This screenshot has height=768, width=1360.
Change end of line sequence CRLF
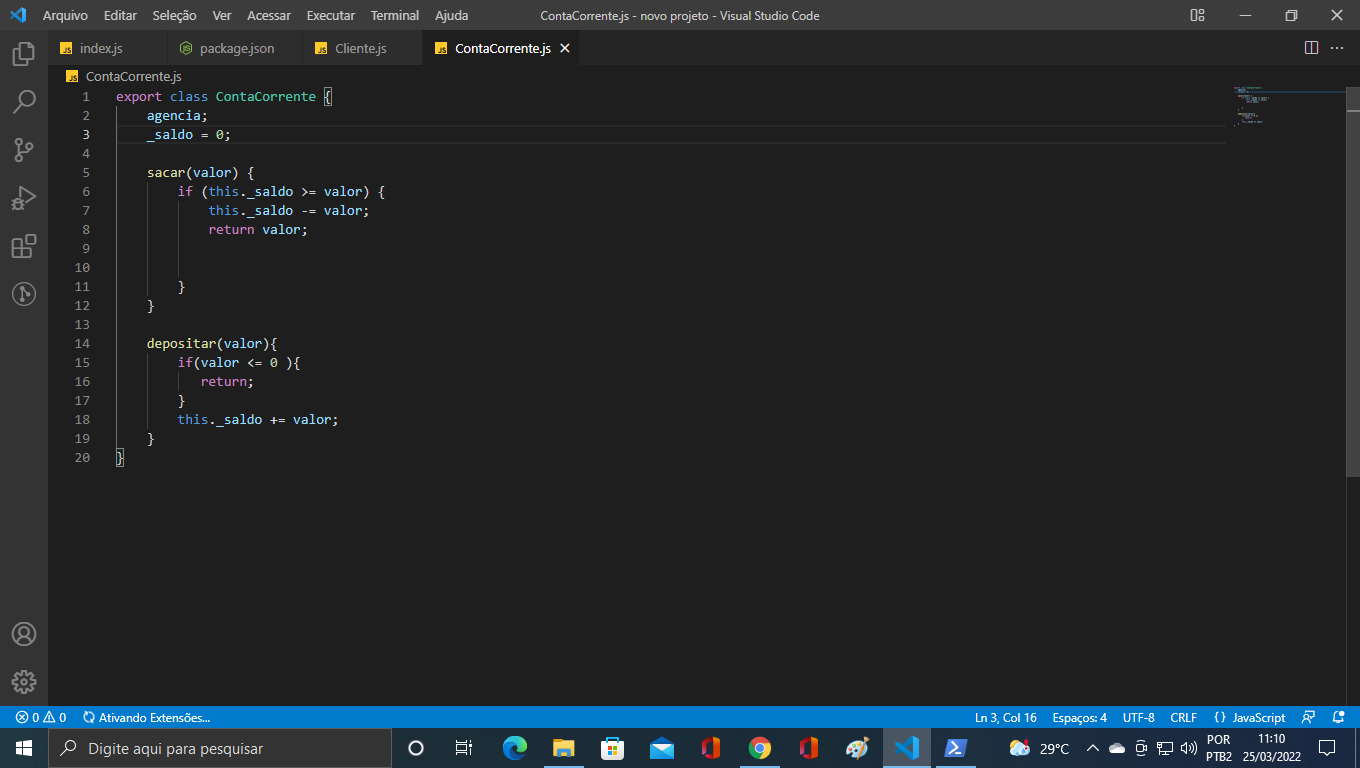(x=1183, y=717)
